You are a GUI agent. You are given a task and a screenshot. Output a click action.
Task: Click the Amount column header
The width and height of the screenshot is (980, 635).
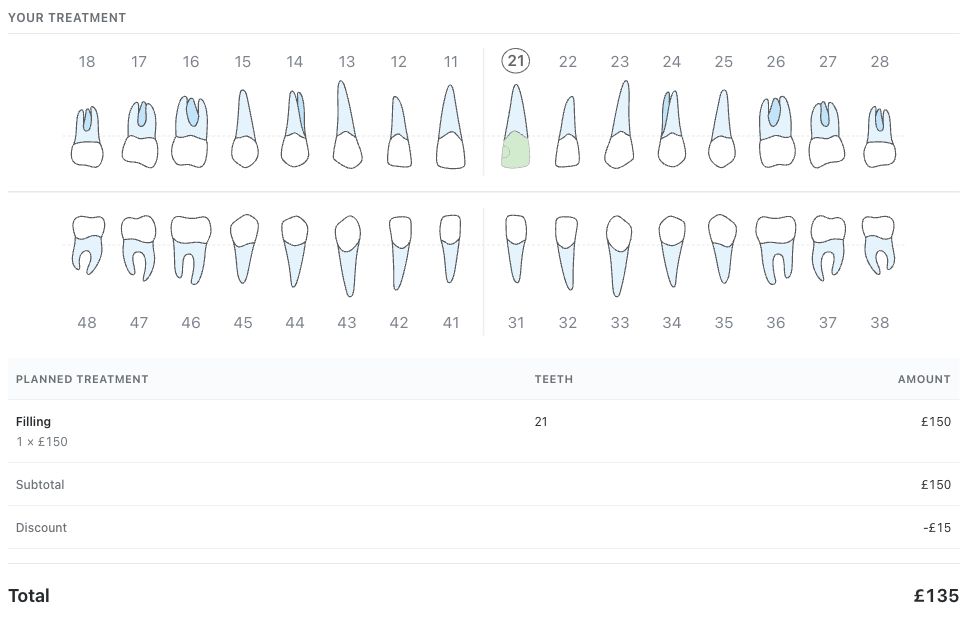[x=924, y=379]
